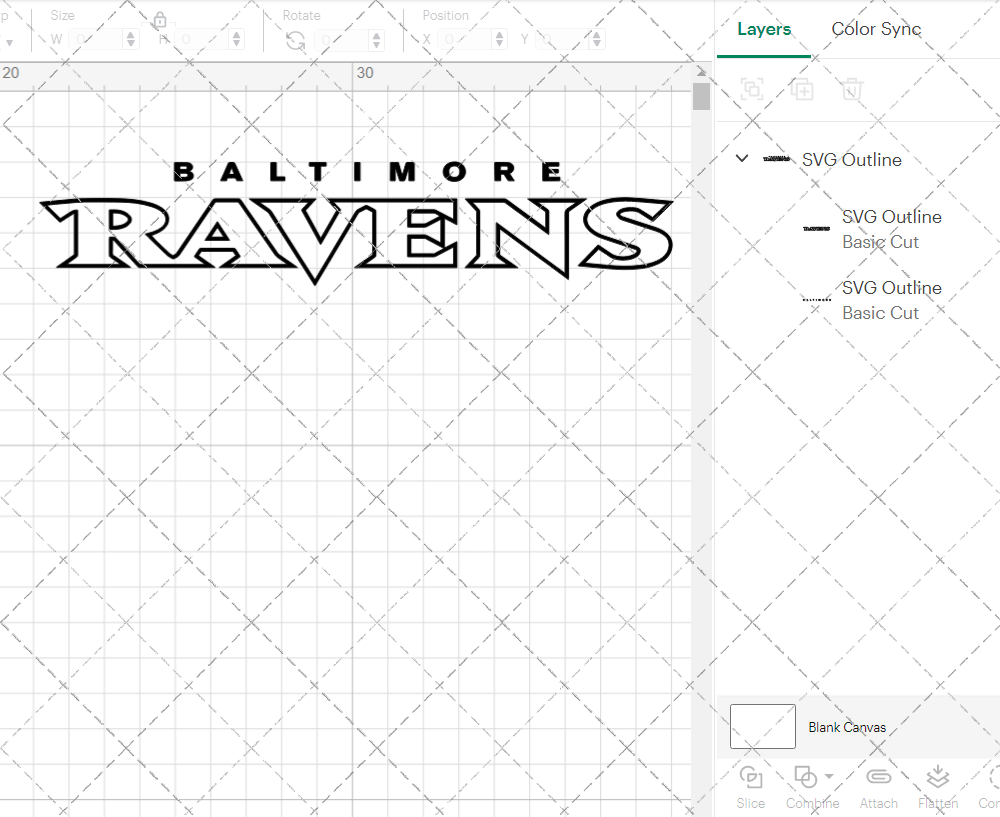1000x817 pixels.
Task: Click the Delete trash icon in the layers panel
Action: (x=852, y=89)
